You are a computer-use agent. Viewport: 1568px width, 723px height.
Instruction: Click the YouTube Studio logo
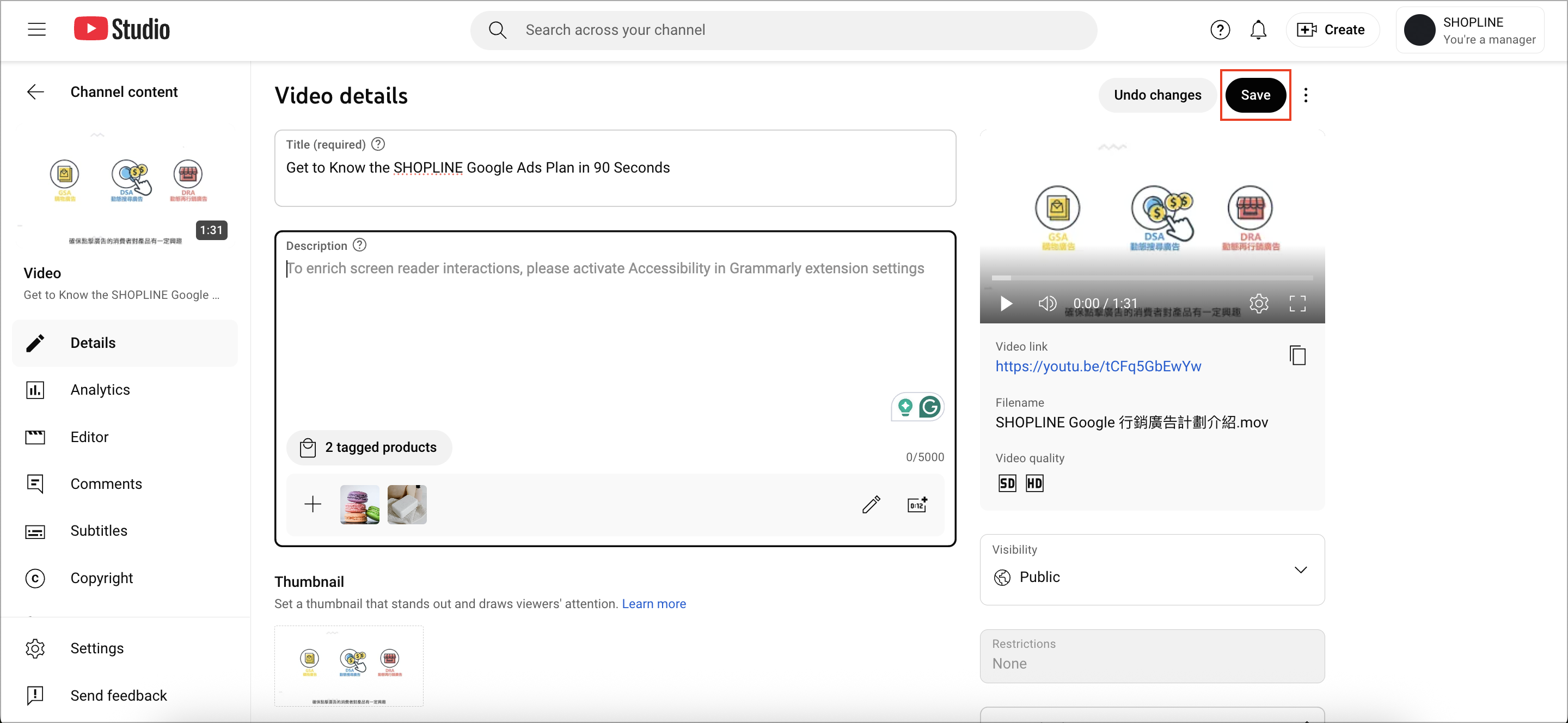tap(122, 29)
